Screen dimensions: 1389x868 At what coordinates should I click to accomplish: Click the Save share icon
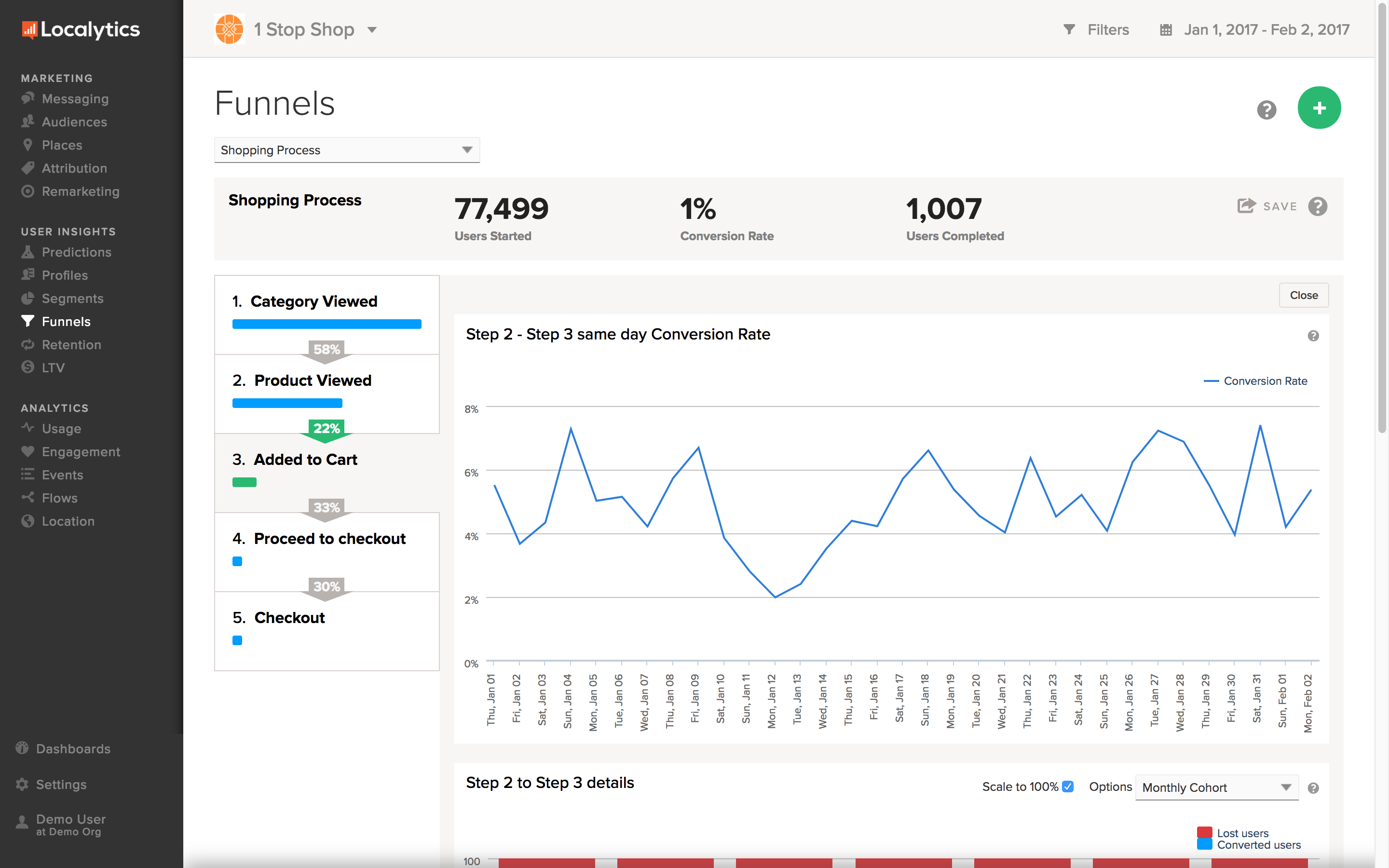pyautogui.click(x=1246, y=206)
